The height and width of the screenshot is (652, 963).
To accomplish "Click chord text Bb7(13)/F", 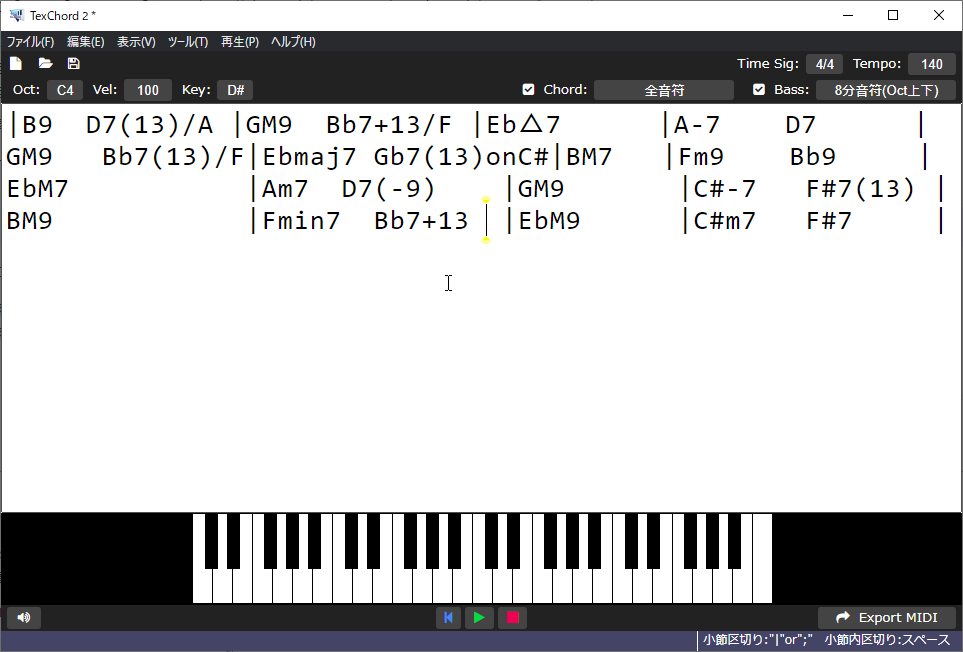I will pos(173,157).
